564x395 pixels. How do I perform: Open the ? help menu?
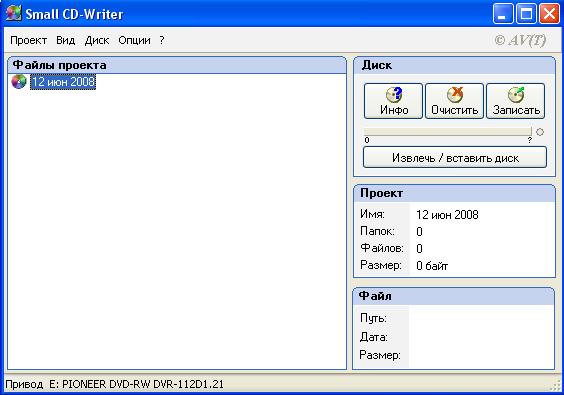pos(162,40)
